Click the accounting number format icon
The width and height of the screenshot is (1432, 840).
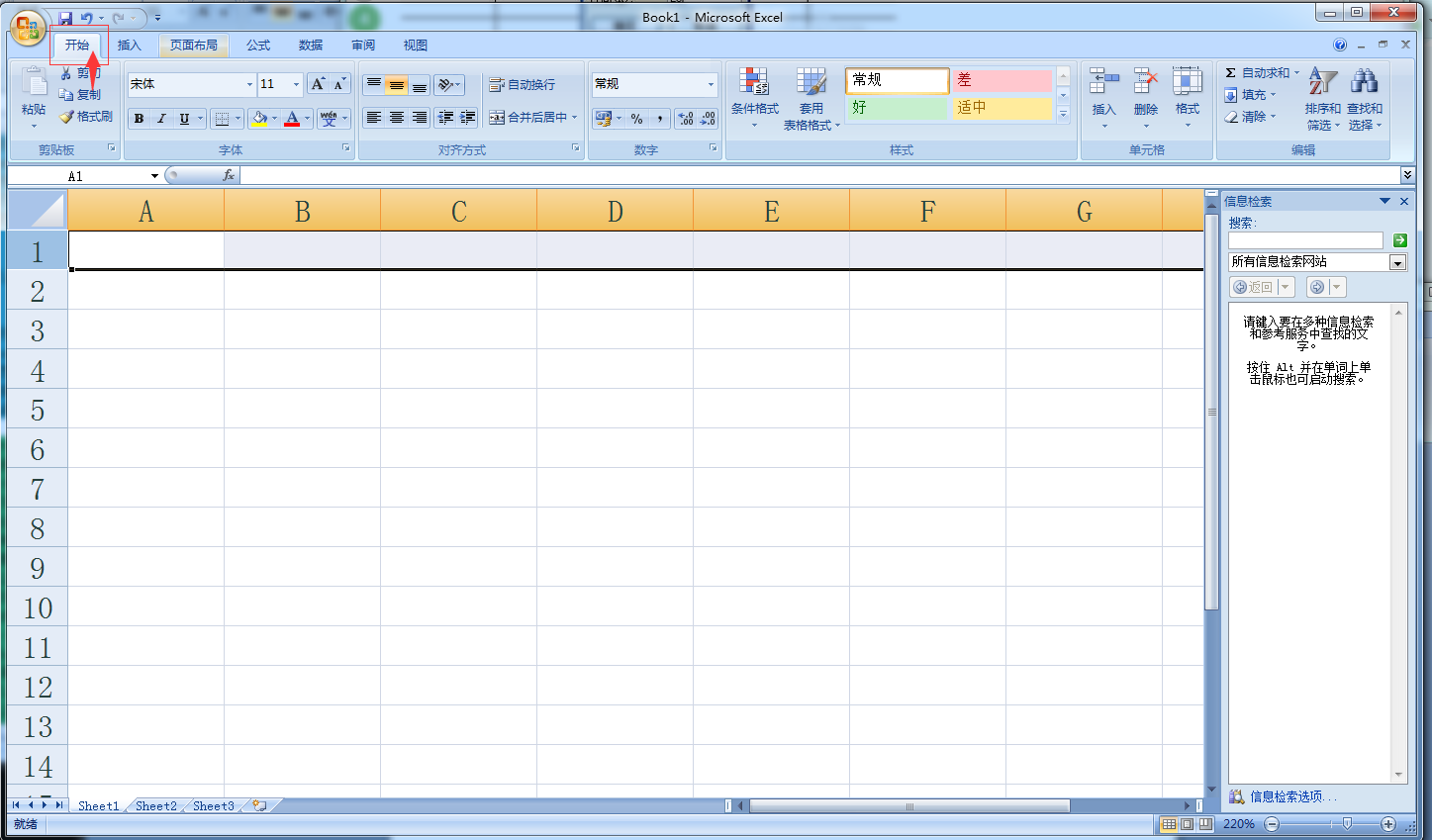(x=603, y=119)
